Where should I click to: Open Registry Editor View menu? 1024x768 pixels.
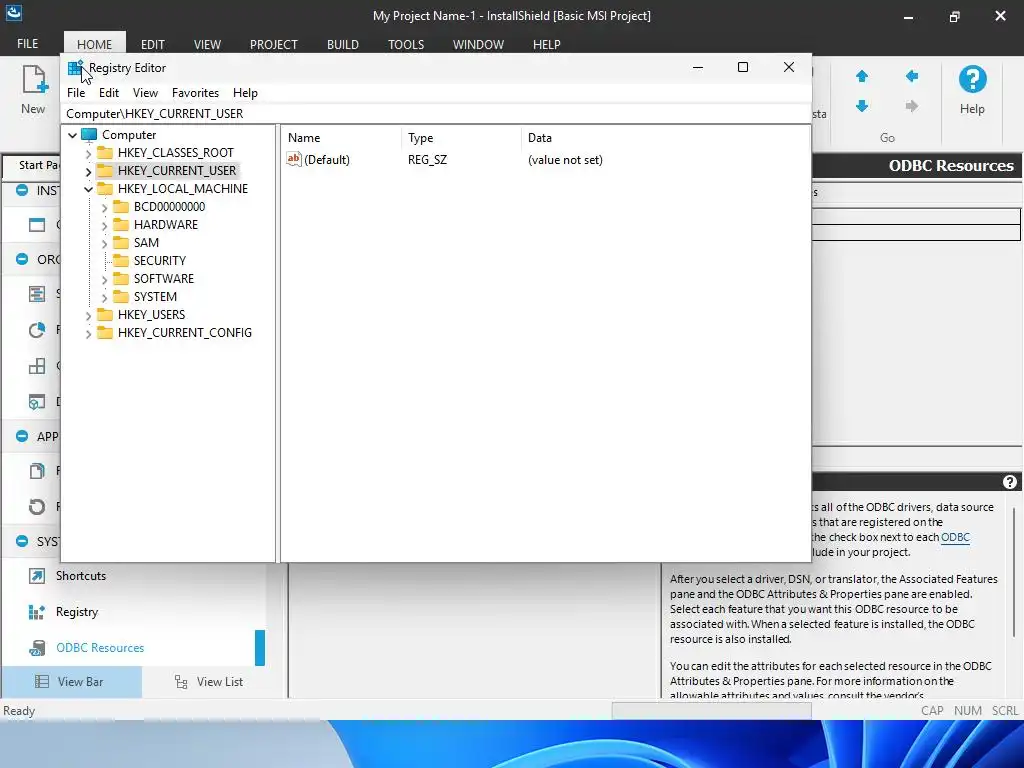pos(146,93)
